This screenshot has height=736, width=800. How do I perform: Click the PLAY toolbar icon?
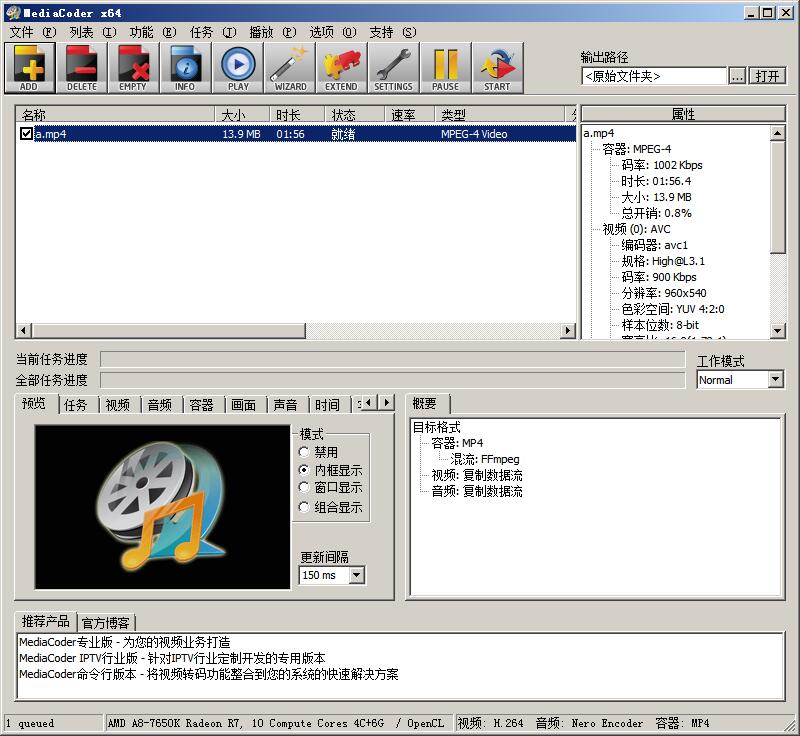[238, 68]
